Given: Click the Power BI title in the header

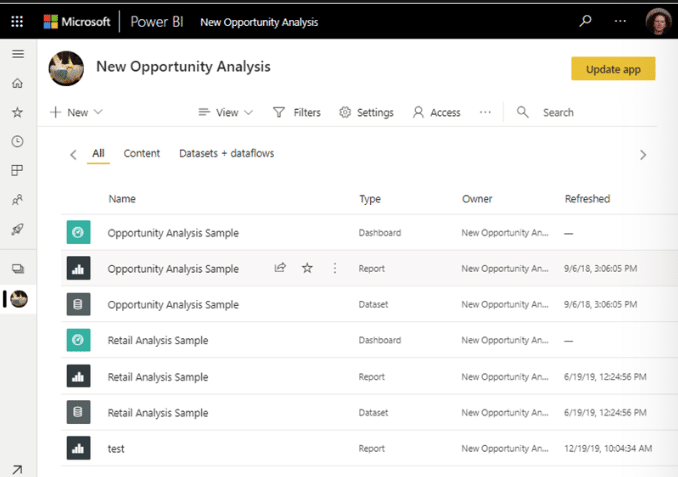Looking at the screenshot, I should 157,22.
